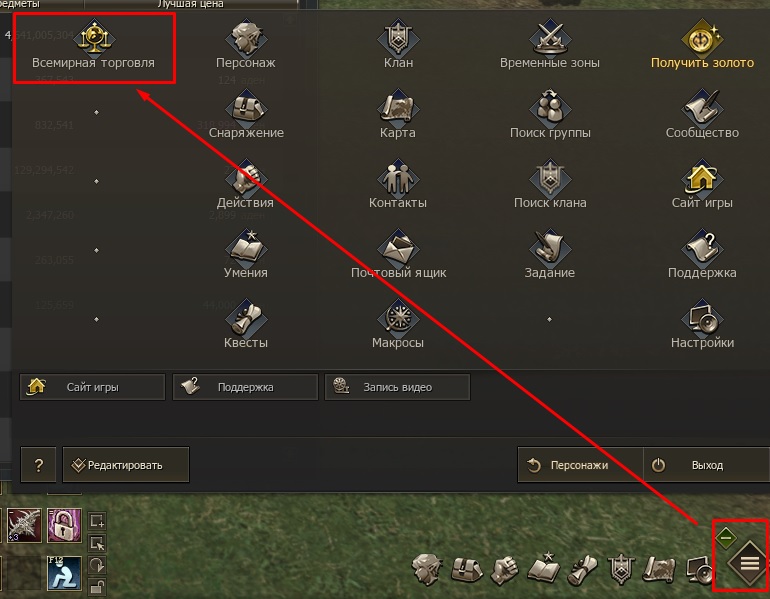Collapse shortcut bar with green minus

[x=726, y=537]
